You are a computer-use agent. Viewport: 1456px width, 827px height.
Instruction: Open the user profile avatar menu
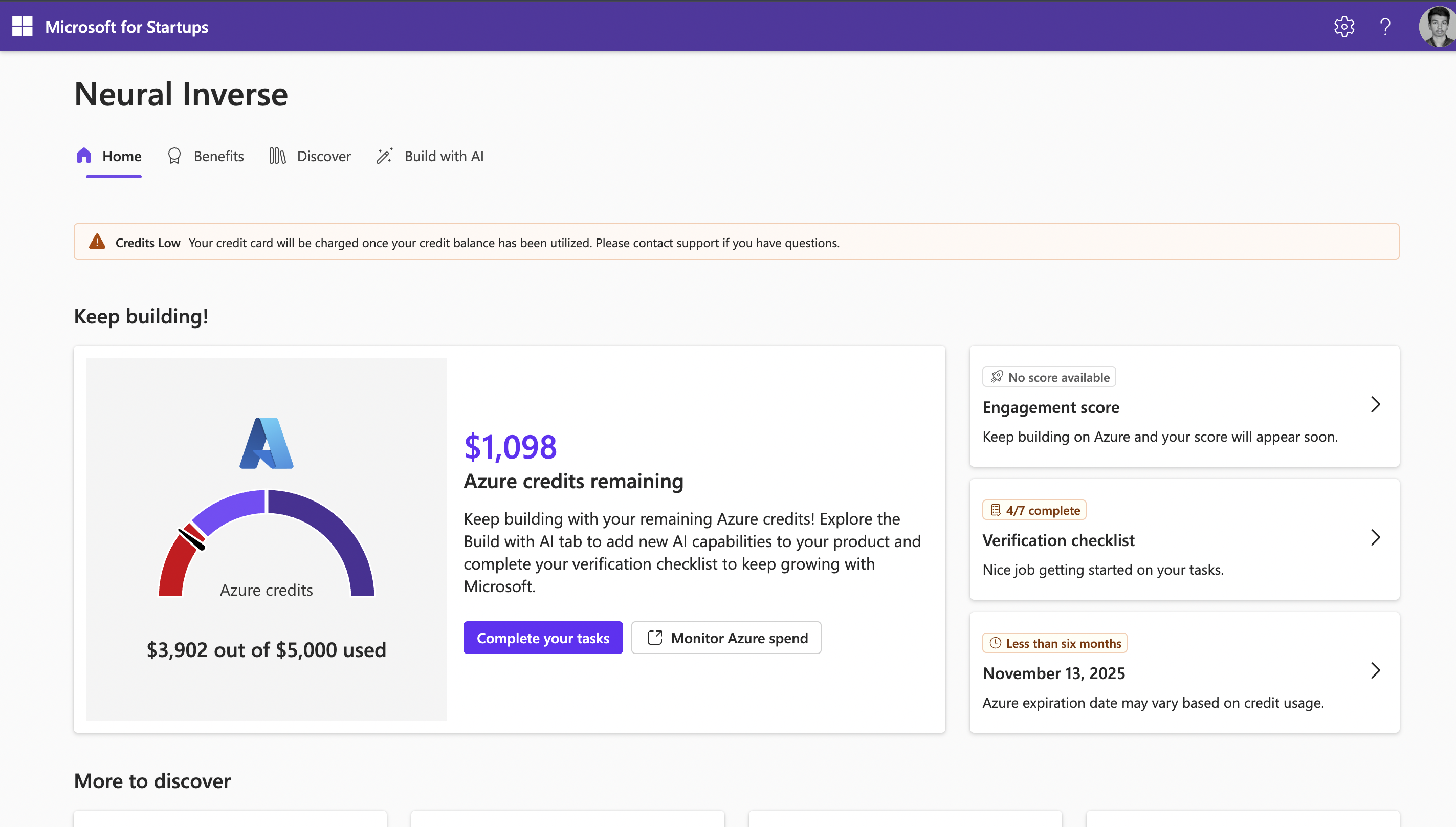click(1437, 27)
